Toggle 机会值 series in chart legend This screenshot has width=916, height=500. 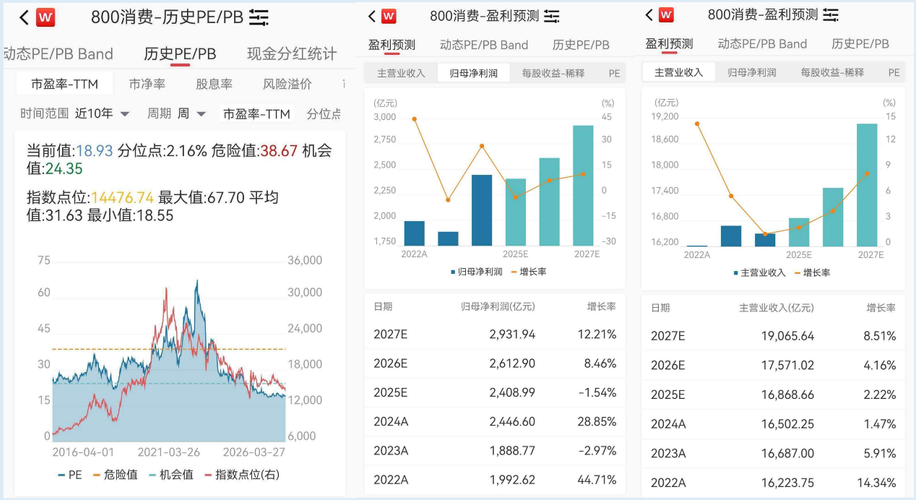point(171,475)
